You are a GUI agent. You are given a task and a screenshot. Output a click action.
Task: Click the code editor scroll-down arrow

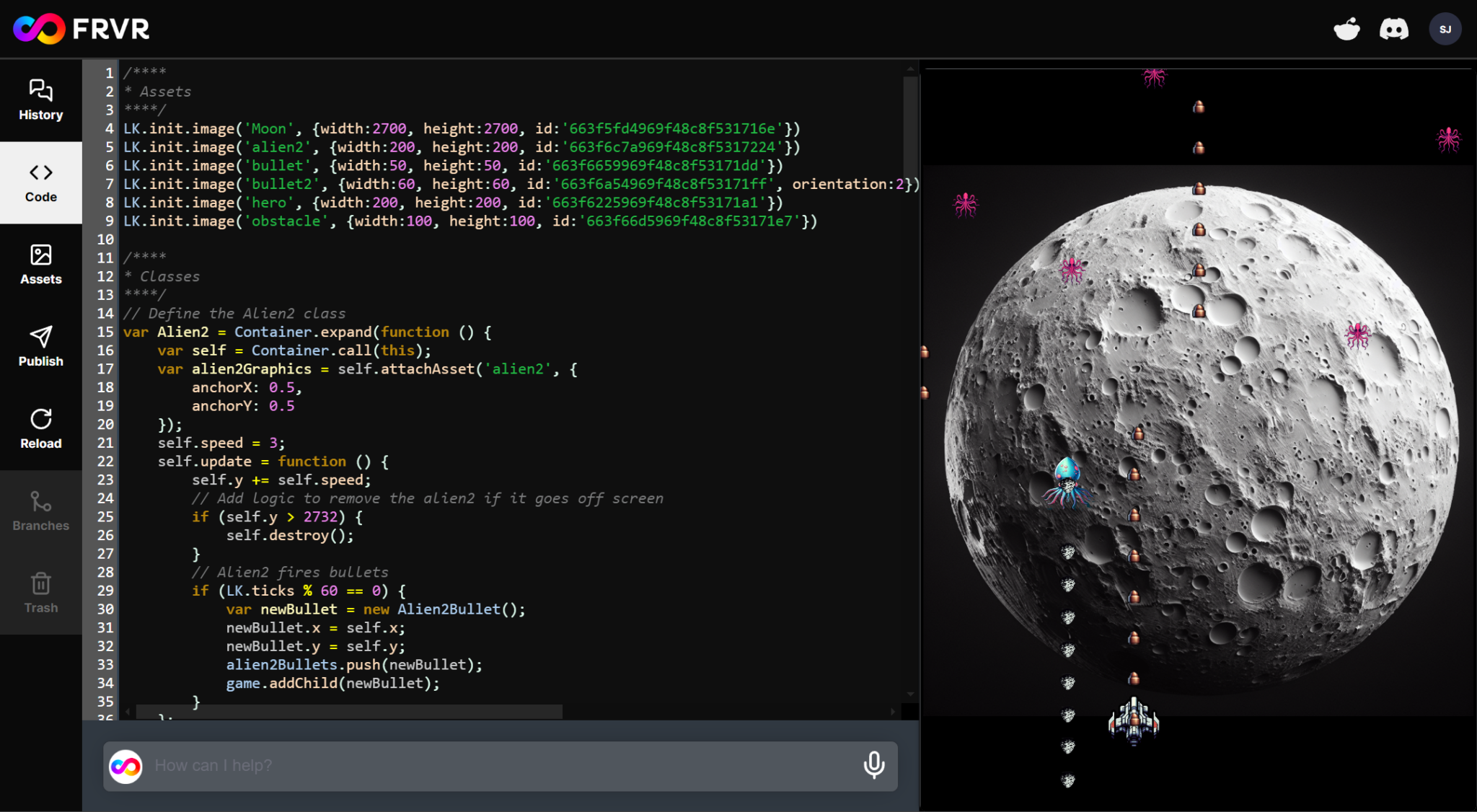[910, 694]
